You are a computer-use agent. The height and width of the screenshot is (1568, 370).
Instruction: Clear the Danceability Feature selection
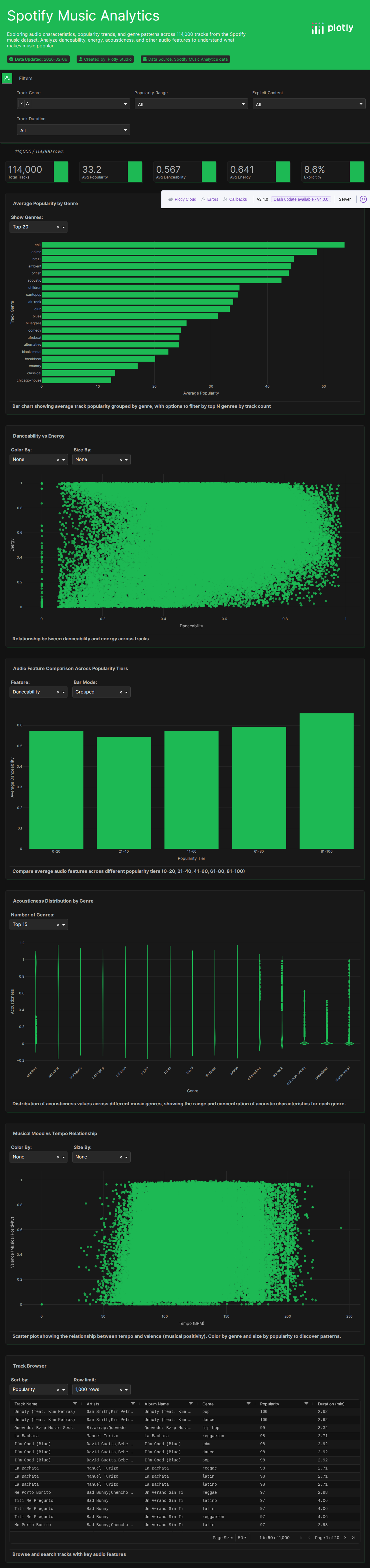[x=58, y=692]
